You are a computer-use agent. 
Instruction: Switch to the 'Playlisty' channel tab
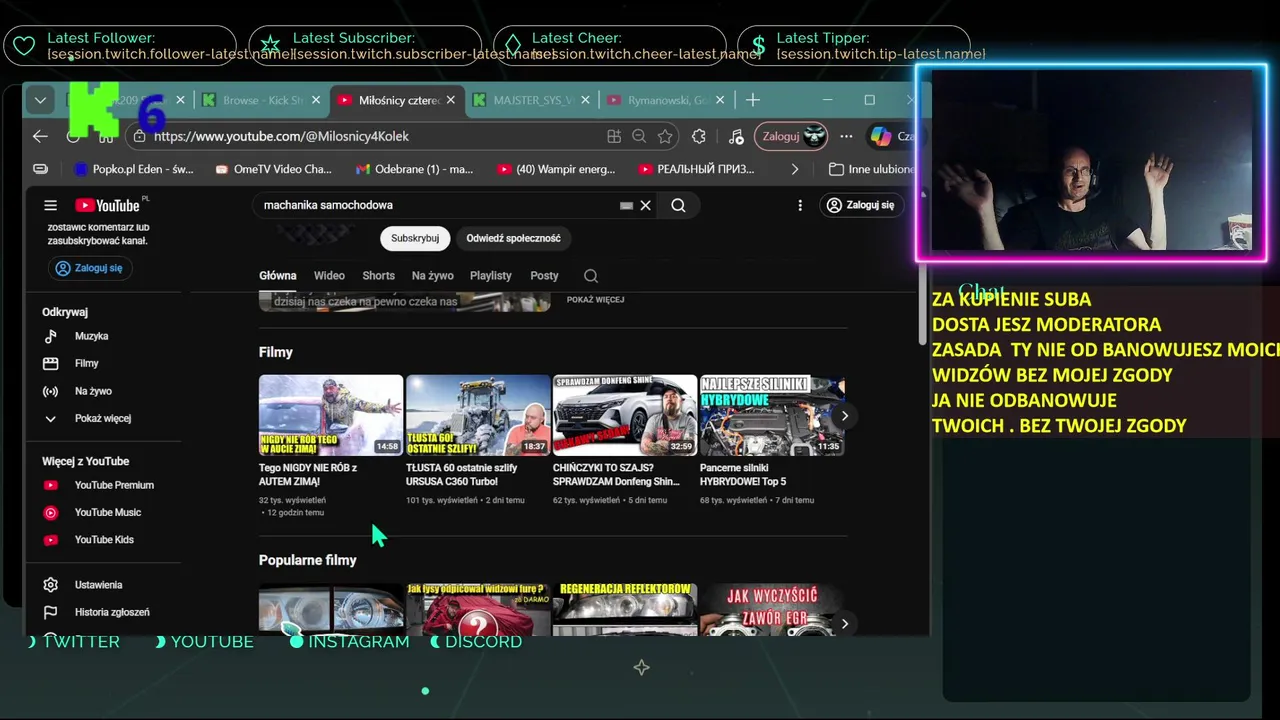pos(490,276)
